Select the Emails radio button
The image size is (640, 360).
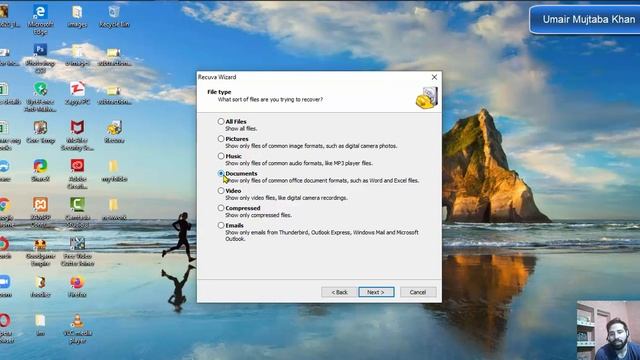221,225
